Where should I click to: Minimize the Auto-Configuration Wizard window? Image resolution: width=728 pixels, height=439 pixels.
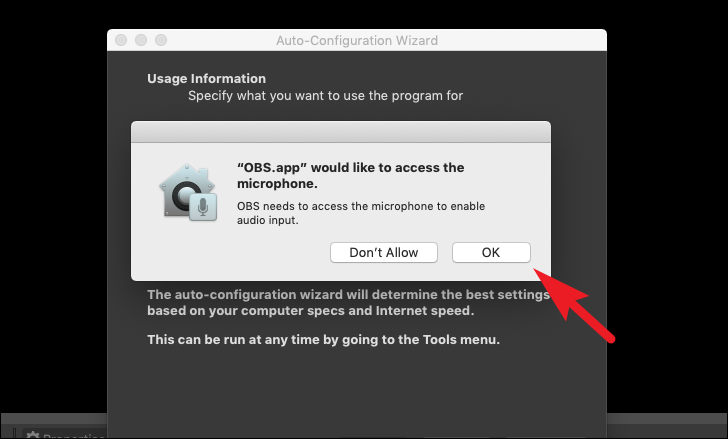pyautogui.click(x=141, y=40)
